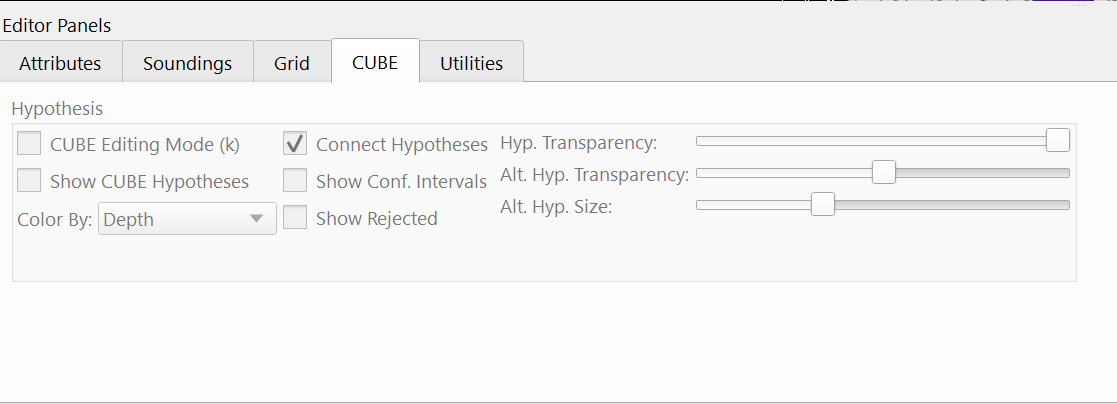Click the "Color By:" label
Screen dimensions: 1117x404
tap(55, 219)
